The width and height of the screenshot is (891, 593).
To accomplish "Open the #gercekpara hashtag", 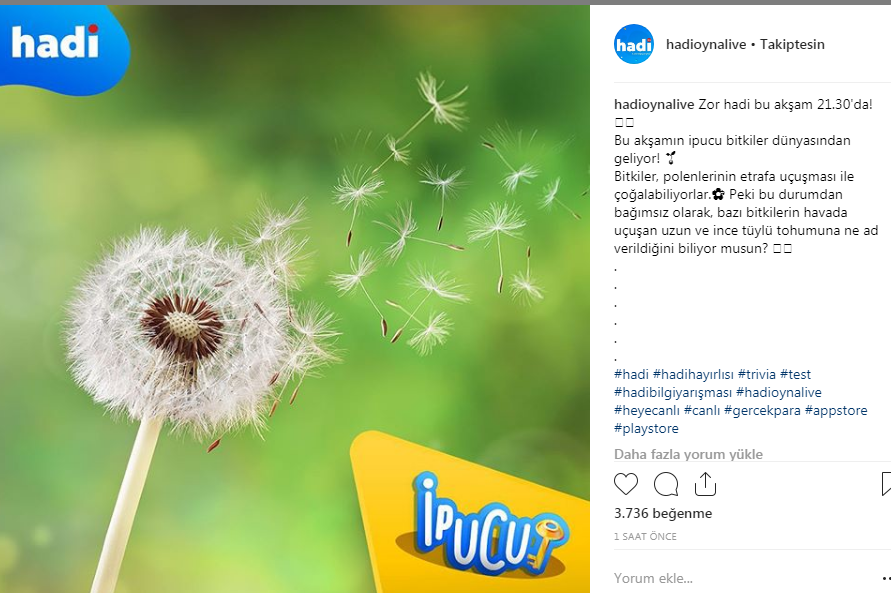I will point(762,410).
